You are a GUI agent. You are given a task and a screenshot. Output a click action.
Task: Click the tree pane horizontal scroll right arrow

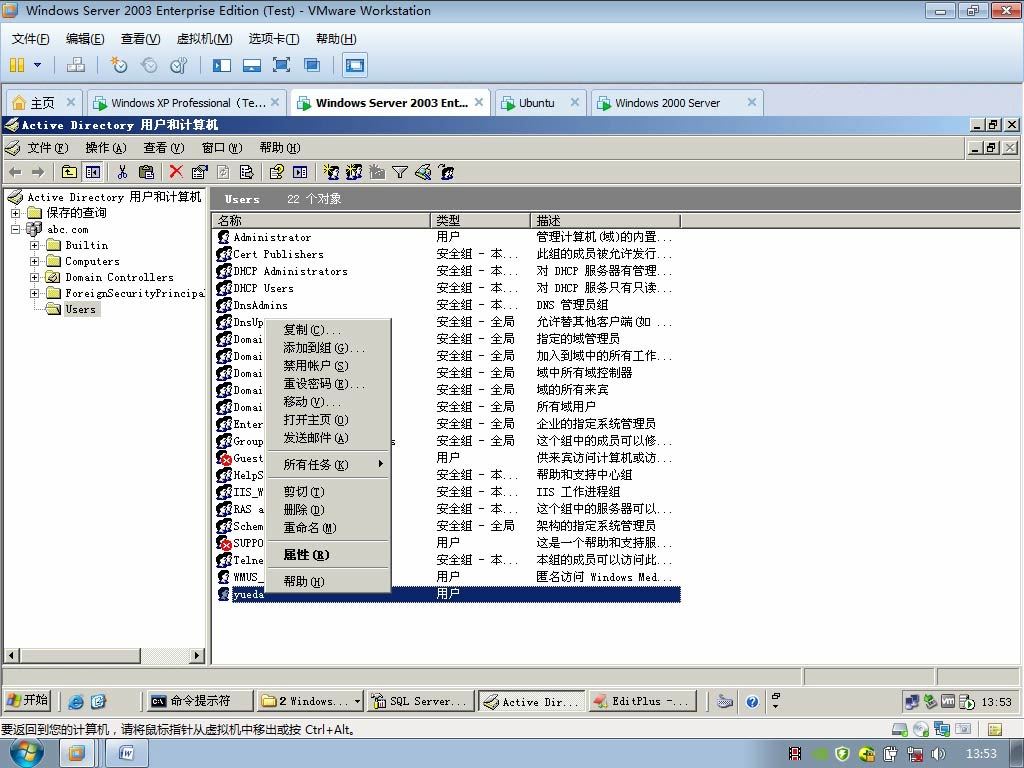pos(197,655)
